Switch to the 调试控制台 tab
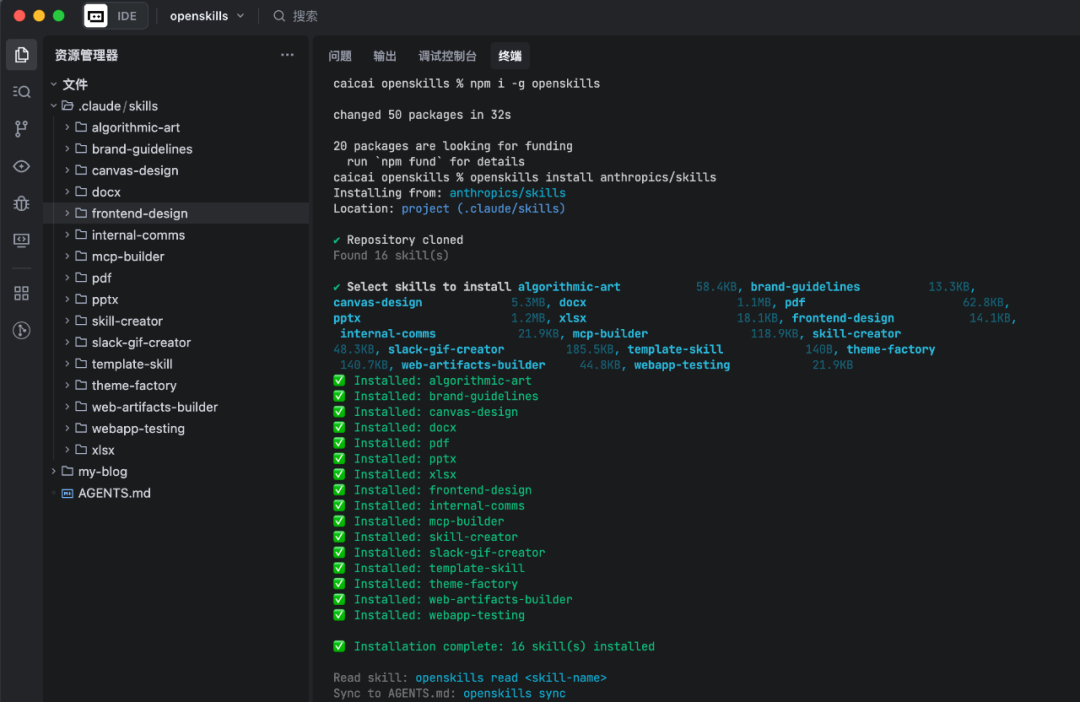1080x702 pixels. [x=448, y=56]
